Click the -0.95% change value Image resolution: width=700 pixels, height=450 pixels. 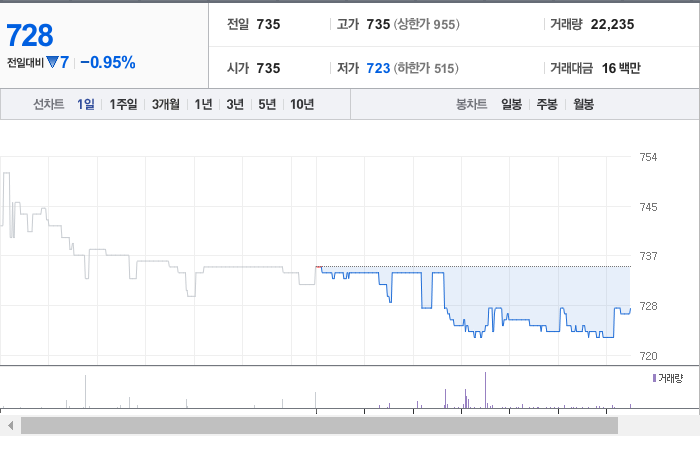pyautogui.click(x=108, y=62)
